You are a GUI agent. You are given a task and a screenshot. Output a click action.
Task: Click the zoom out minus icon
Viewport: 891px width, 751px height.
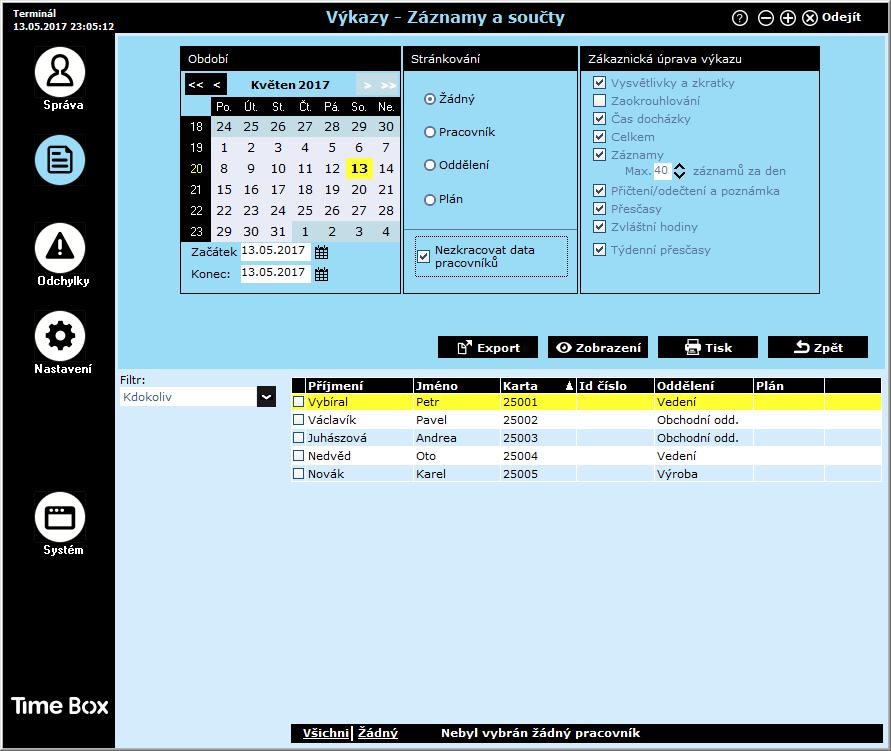pyautogui.click(x=765, y=18)
